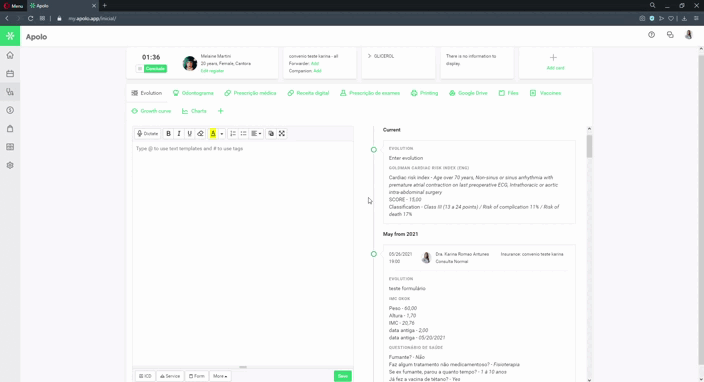Open the Odontograma tab

click(x=193, y=93)
